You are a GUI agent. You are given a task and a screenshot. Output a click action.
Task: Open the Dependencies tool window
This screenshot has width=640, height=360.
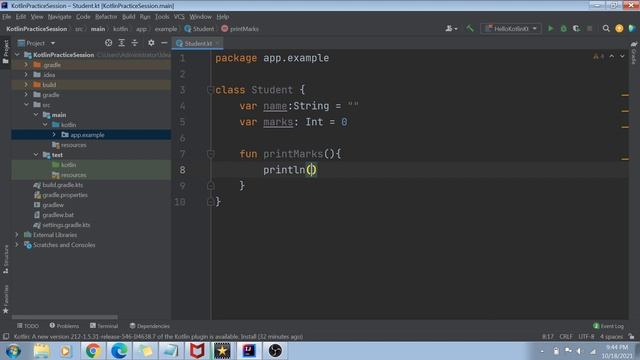[149, 326]
